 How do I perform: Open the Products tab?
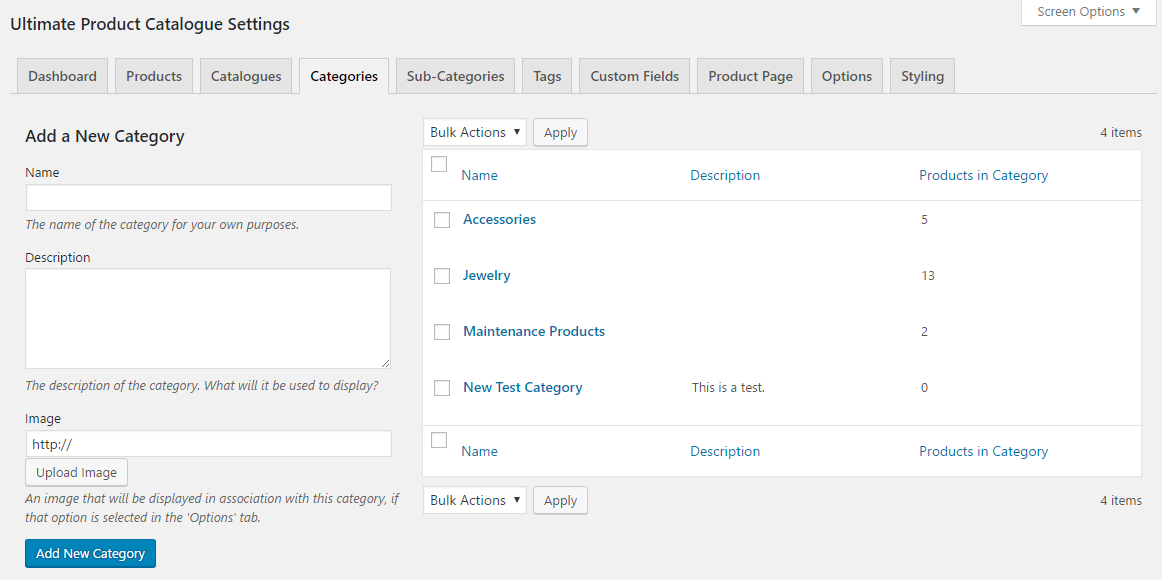point(154,76)
